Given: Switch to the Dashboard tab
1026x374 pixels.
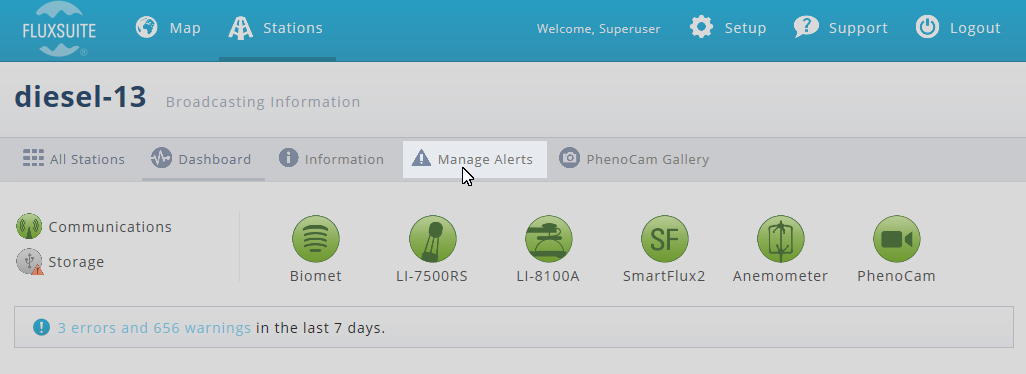Looking at the screenshot, I should point(215,160).
